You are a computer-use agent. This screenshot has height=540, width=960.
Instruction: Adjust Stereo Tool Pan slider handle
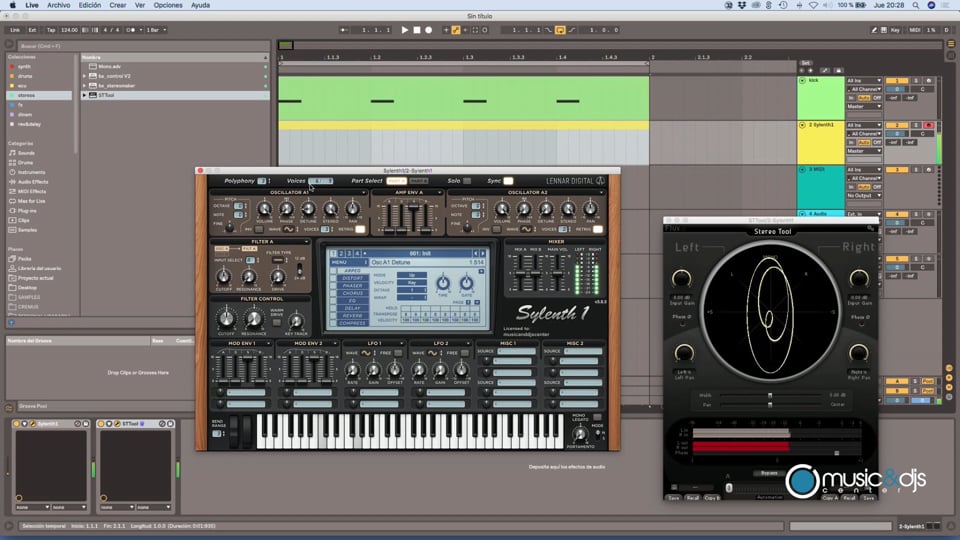[770, 405]
